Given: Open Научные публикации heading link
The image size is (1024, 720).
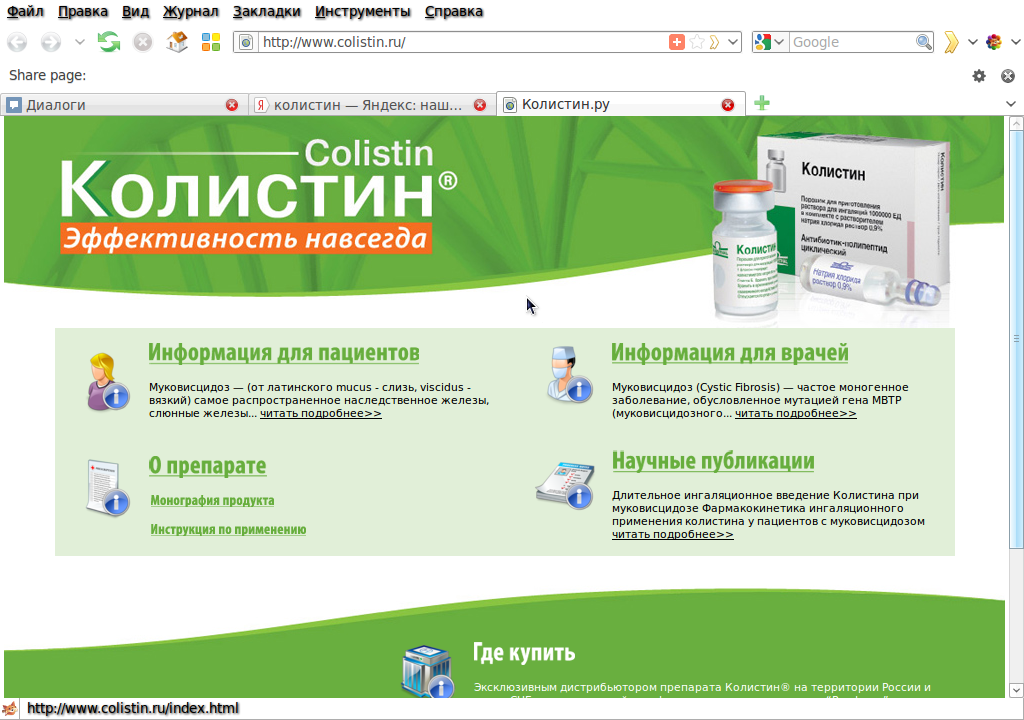Looking at the screenshot, I should (713, 461).
